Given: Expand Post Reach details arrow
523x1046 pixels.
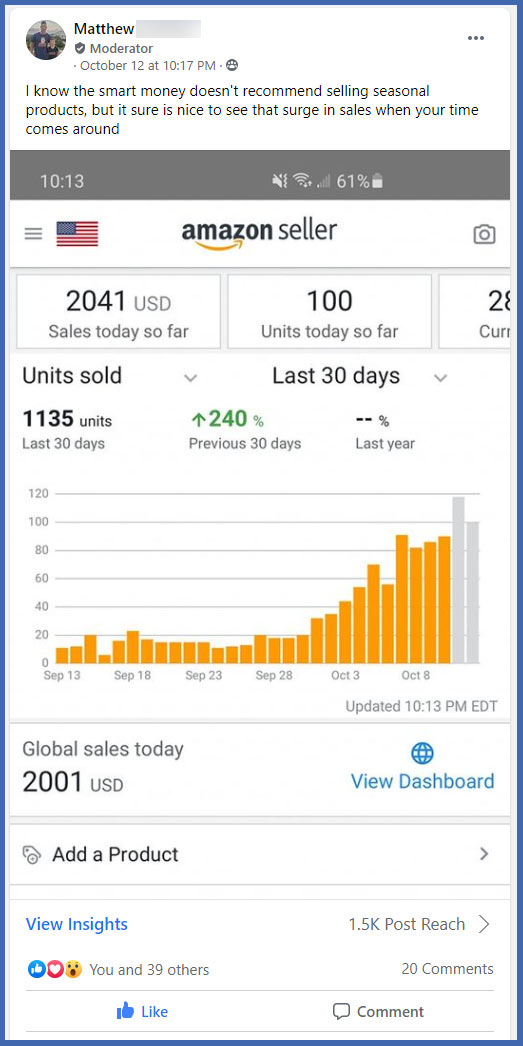Looking at the screenshot, I should (x=484, y=924).
